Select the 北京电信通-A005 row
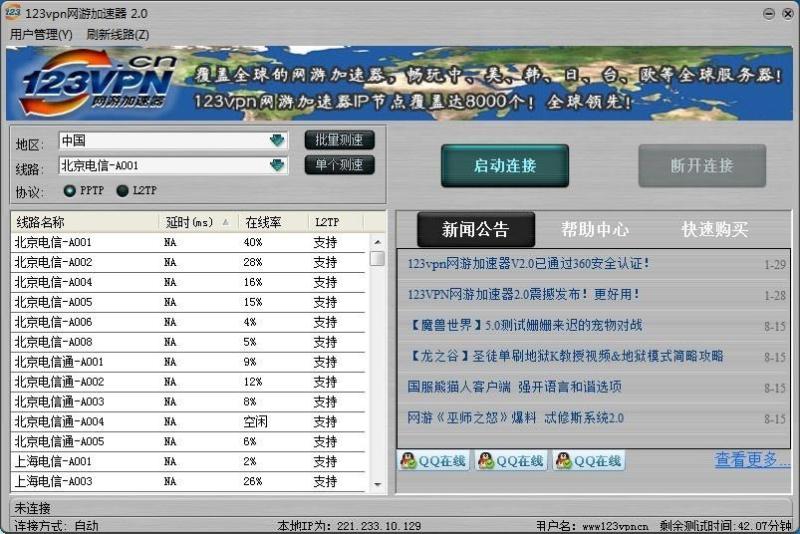800x534 pixels. 188,441
